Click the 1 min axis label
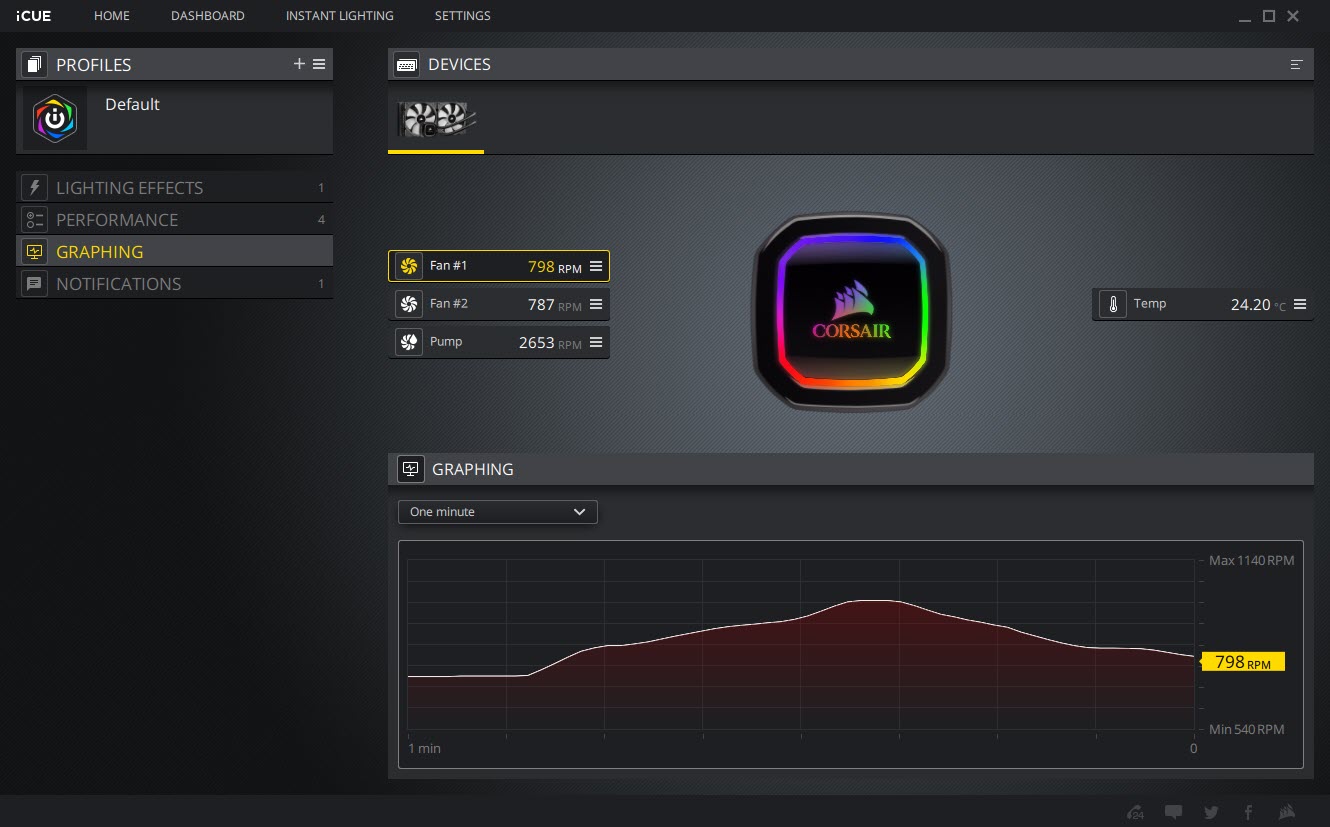1330x827 pixels. point(424,748)
